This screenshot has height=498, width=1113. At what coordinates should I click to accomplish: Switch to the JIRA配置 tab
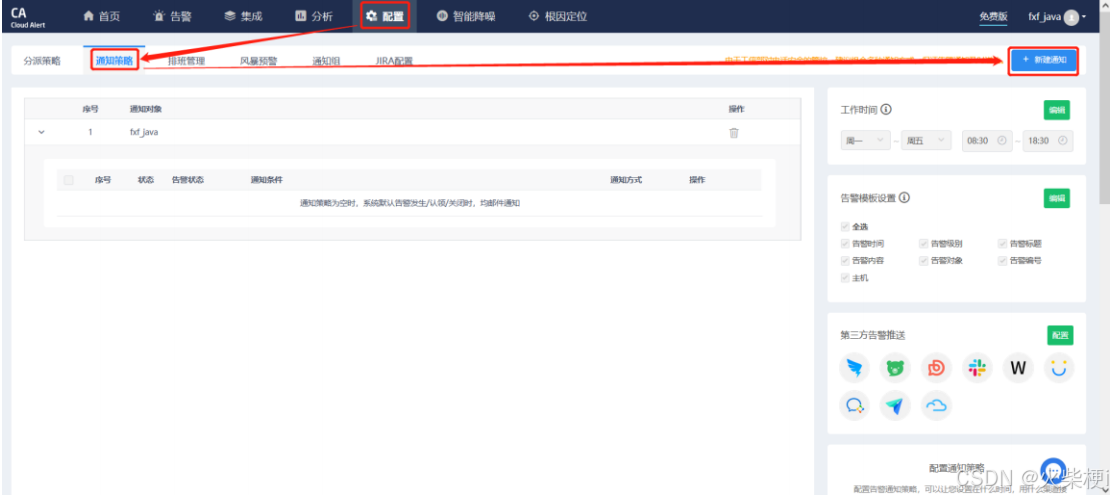(x=394, y=61)
